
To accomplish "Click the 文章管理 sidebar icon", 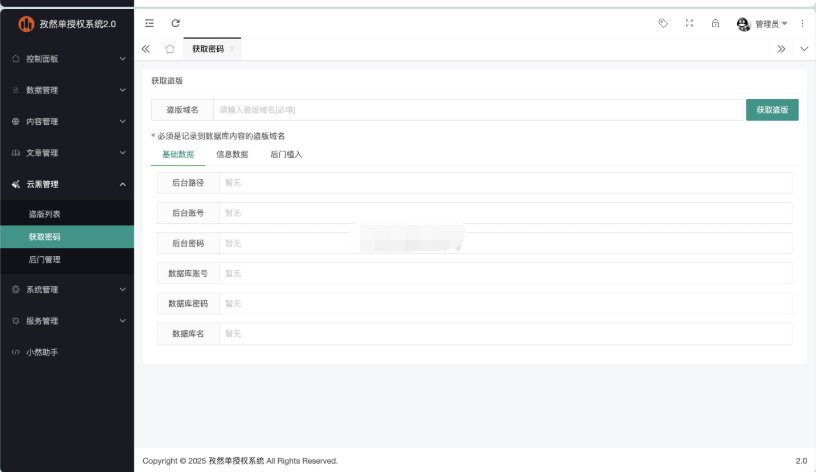I will point(16,152).
